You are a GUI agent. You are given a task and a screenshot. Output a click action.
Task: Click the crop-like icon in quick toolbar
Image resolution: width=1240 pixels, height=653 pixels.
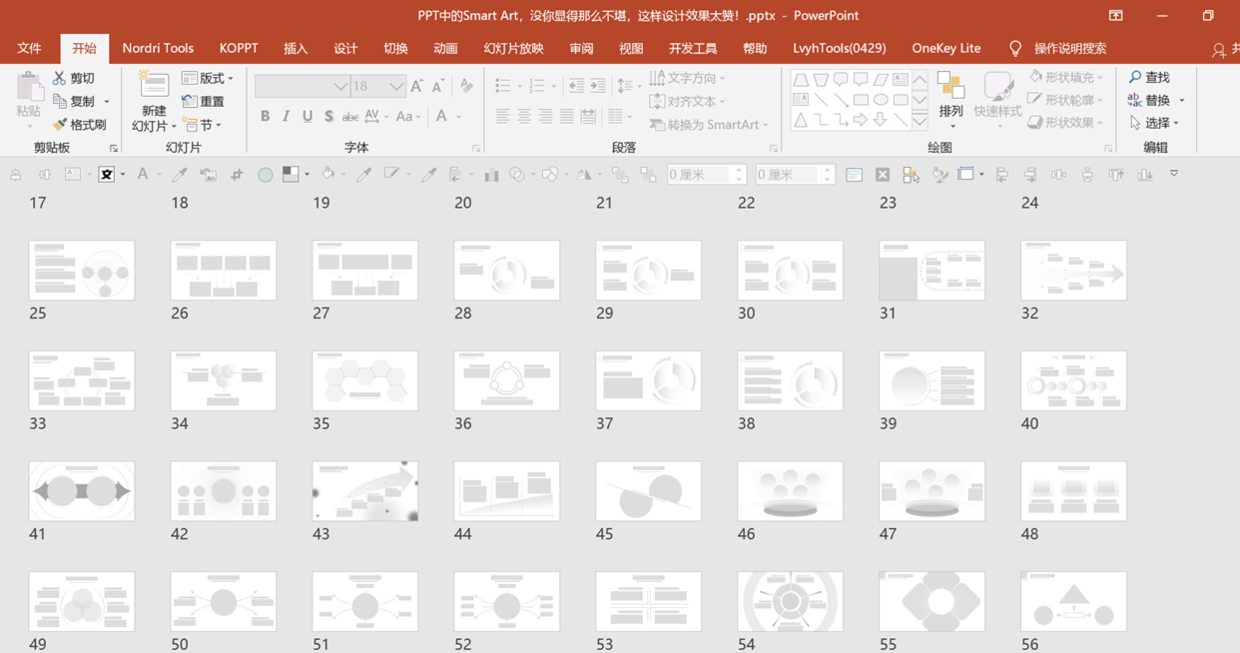tap(237, 175)
